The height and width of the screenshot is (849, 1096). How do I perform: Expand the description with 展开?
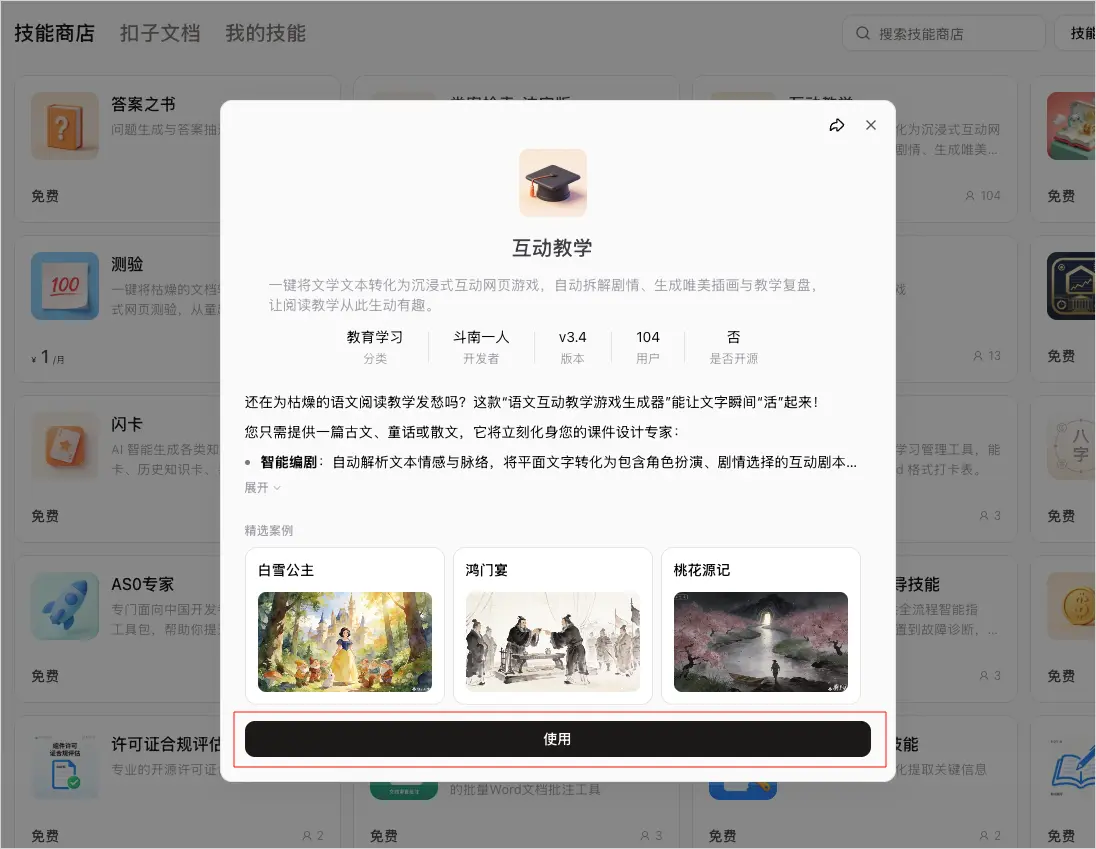click(262, 488)
